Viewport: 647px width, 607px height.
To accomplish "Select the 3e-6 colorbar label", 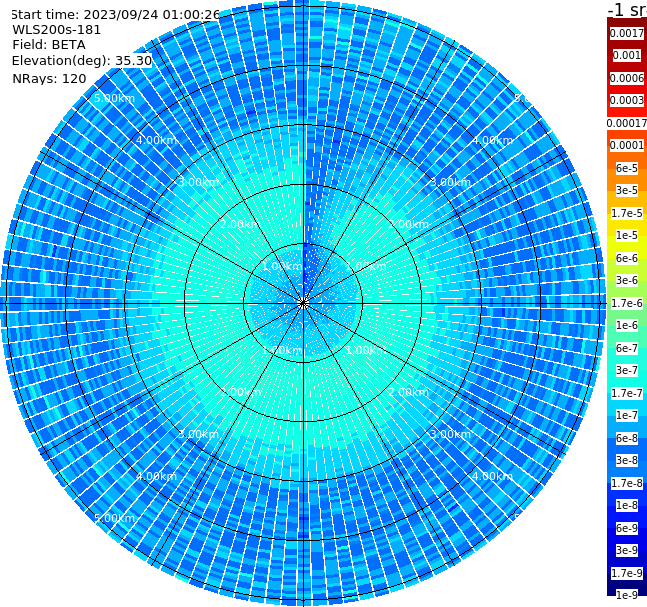I will click(x=627, y=280).
